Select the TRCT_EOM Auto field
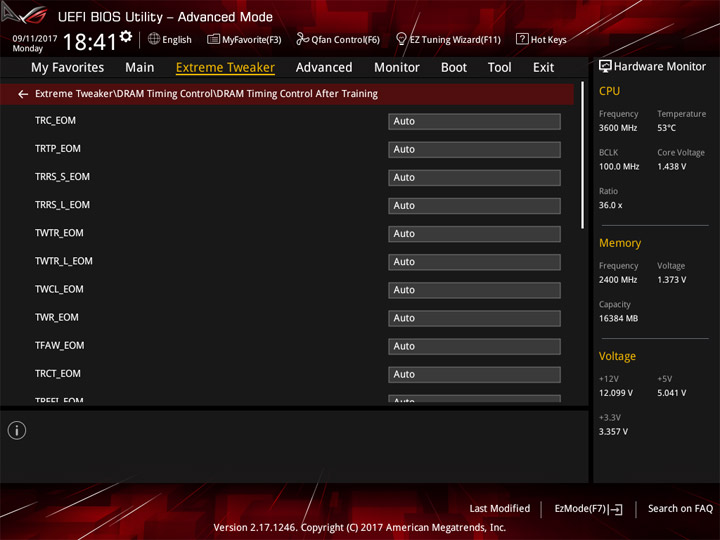Screen dimensions: 720x540 tap(474, 374)
